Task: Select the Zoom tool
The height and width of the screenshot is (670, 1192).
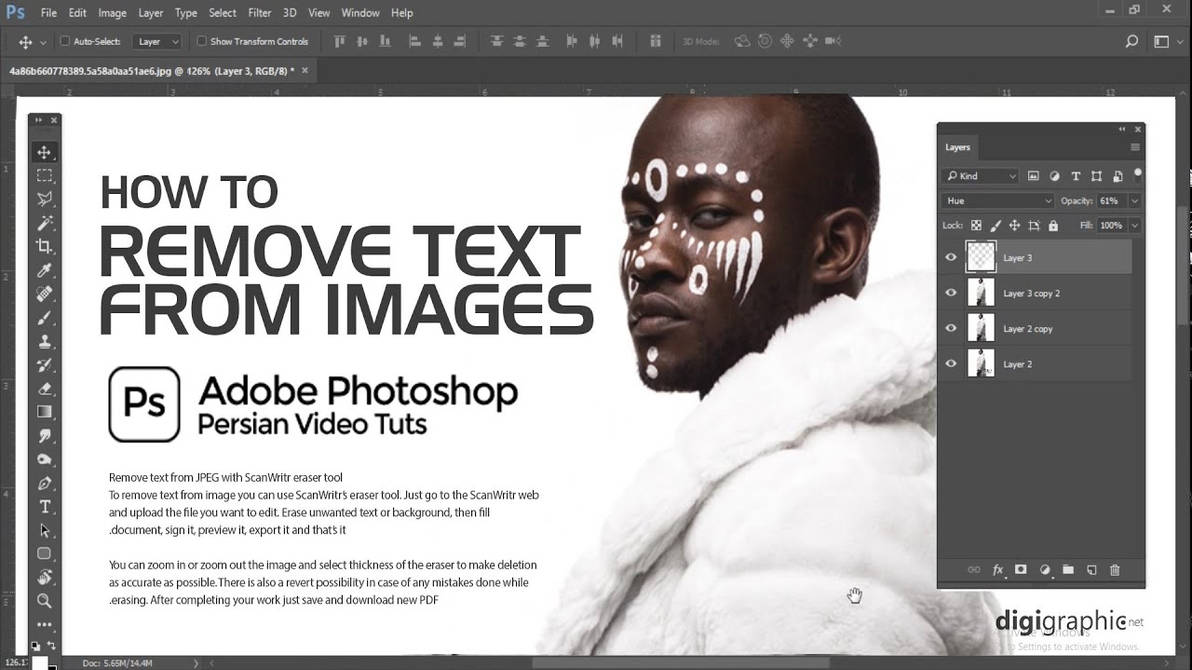Action: click(x=45, y=601)
